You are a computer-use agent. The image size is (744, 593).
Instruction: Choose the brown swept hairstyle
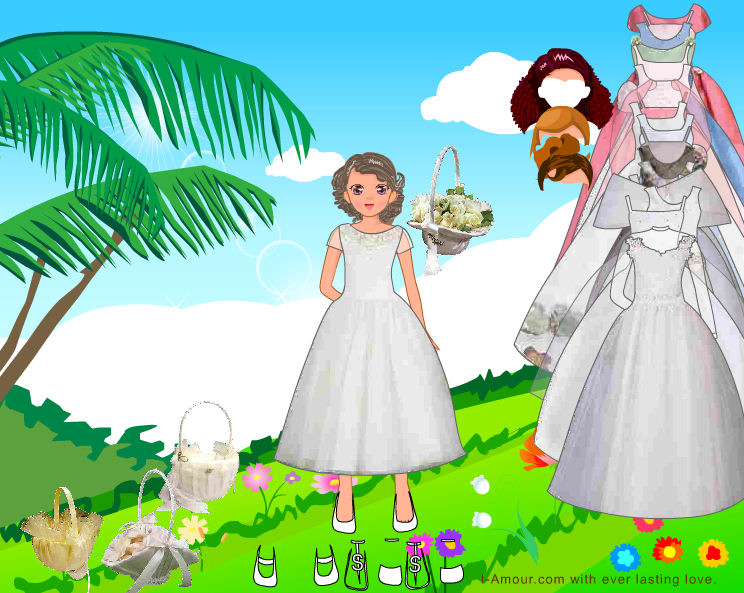562,167
